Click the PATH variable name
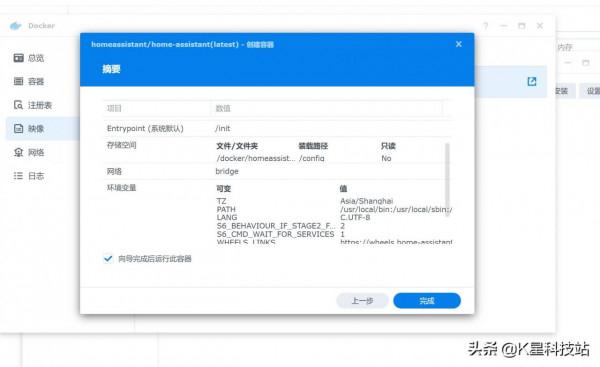The width and height of the screenshot is (600, 367). click(226, 209)
